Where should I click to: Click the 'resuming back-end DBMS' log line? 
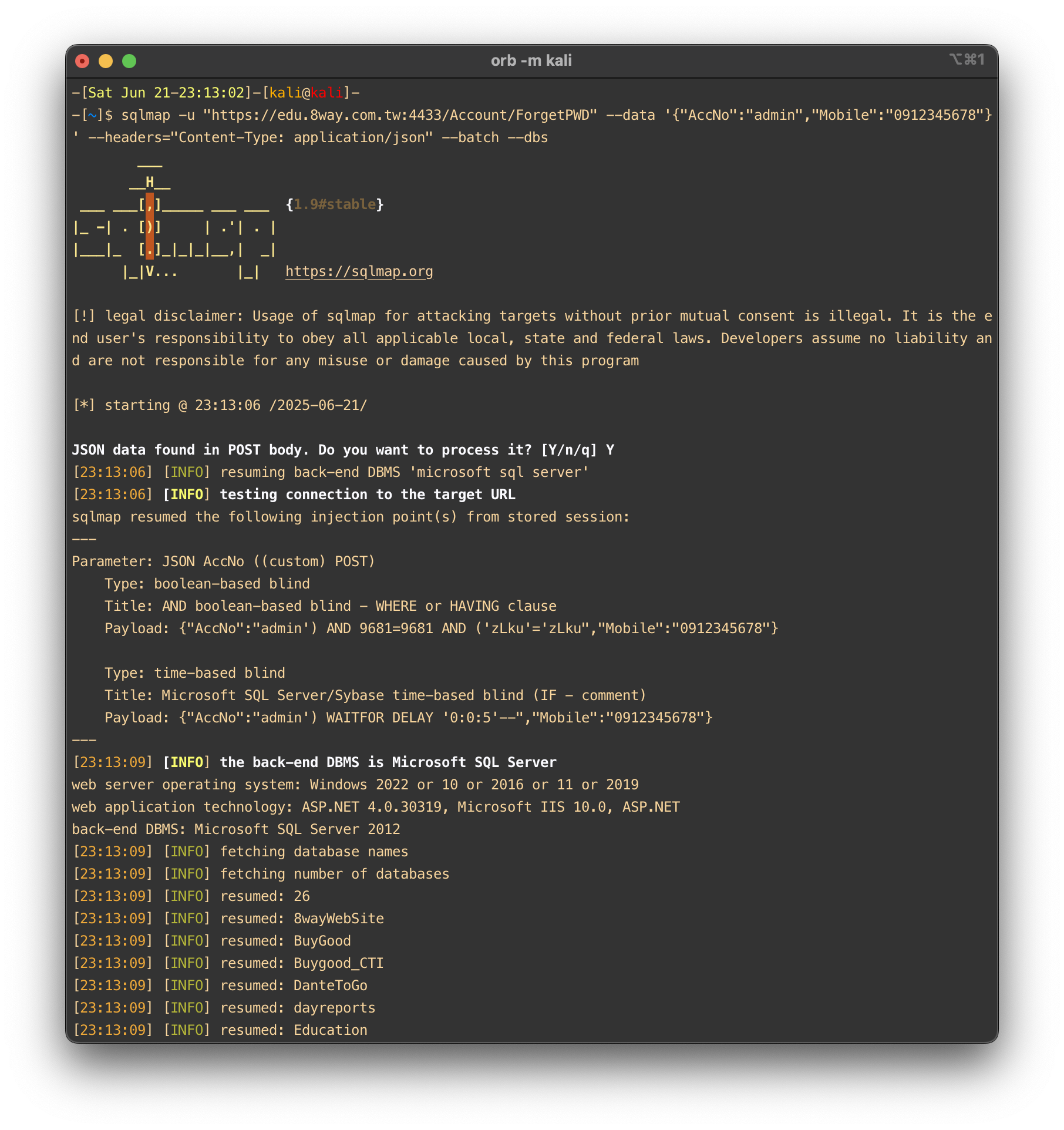pos(331,472)
